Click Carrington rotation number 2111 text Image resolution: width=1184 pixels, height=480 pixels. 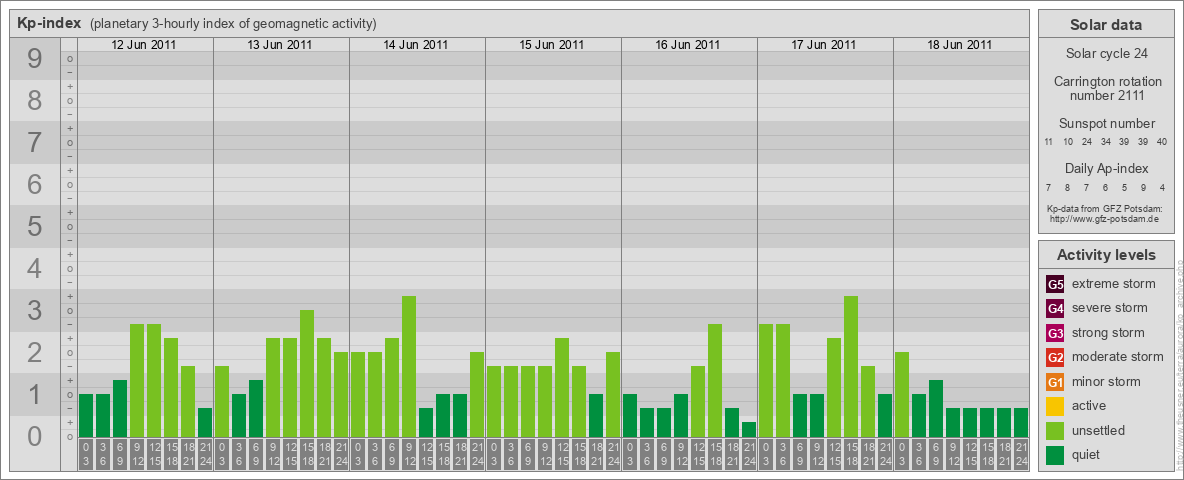(x=1106, y=88)
